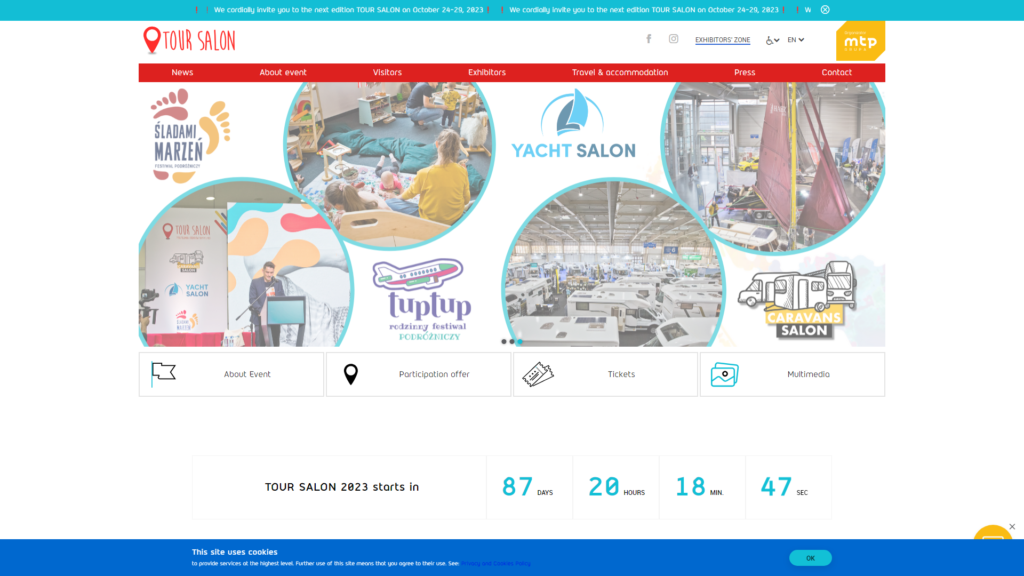The width and height of the screenshot is (1024, 576).
Task: Click the flag icon for About Event
Action: [163, 374]
